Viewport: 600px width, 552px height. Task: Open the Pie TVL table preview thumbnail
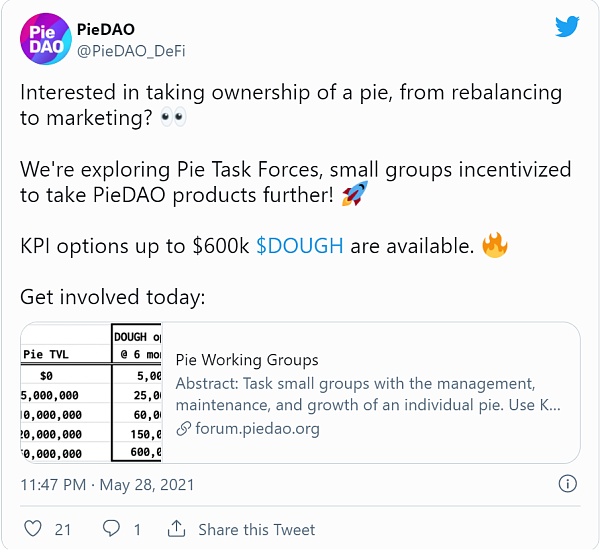(x=91, y=392)
